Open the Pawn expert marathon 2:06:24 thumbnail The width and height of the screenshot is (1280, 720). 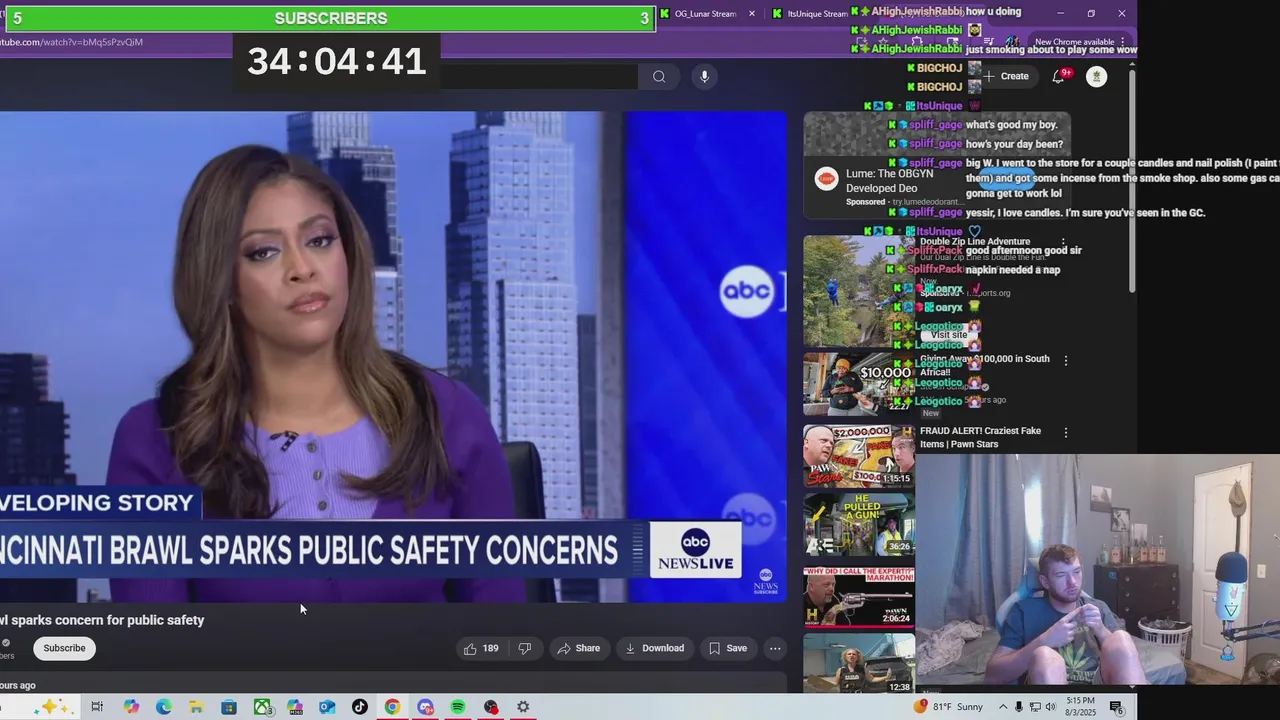(x=859, y=596)
